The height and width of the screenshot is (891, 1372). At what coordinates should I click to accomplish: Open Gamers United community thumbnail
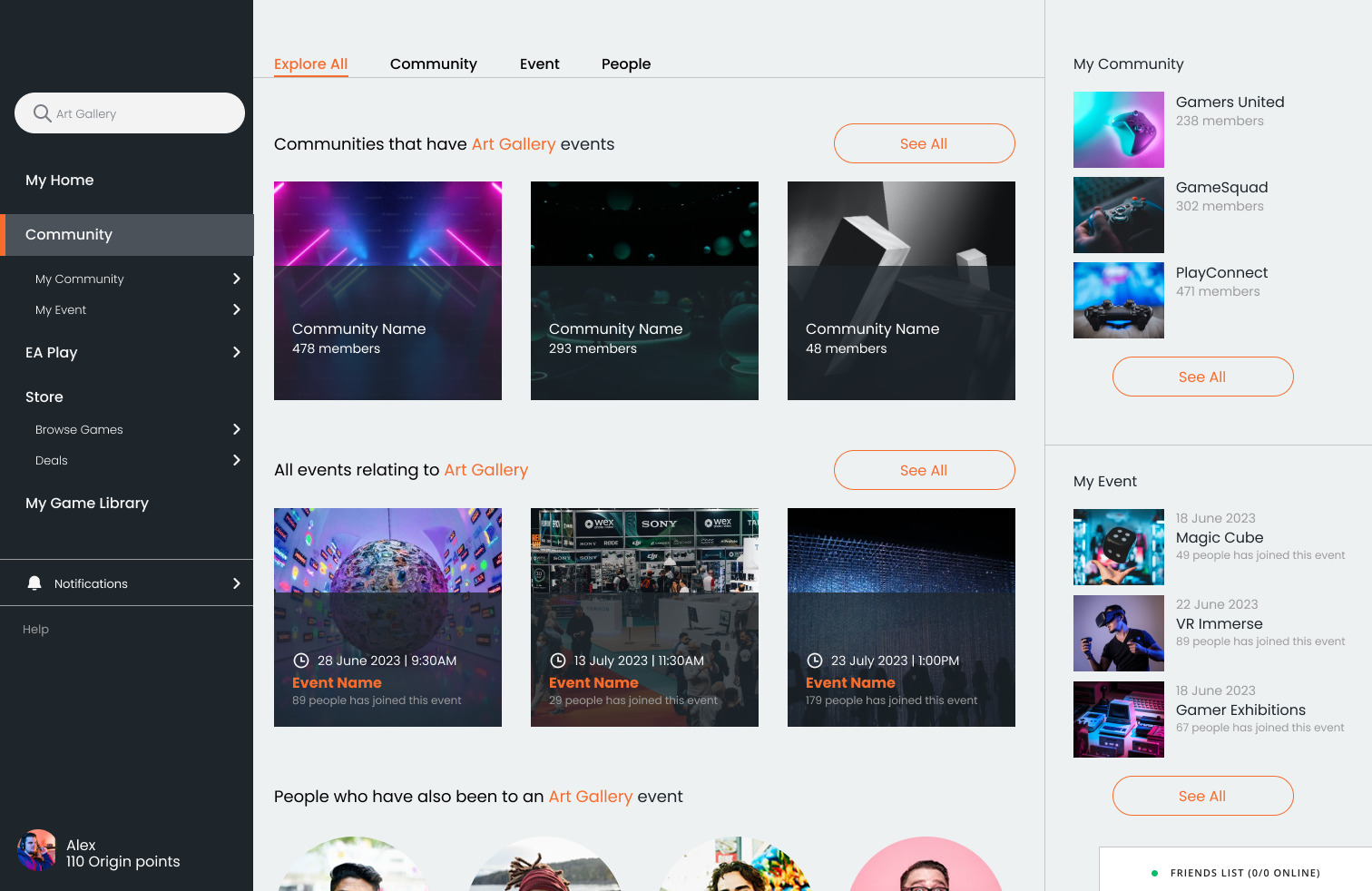coord(1119,130)
